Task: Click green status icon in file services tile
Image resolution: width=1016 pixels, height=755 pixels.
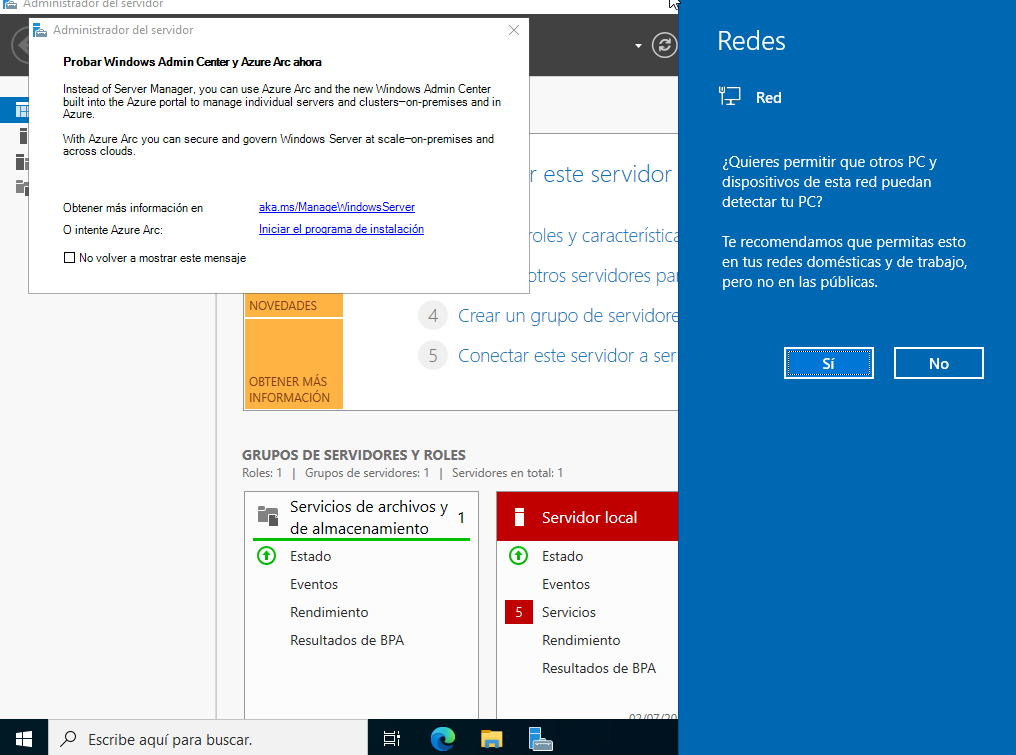Action: coord(266,555)
